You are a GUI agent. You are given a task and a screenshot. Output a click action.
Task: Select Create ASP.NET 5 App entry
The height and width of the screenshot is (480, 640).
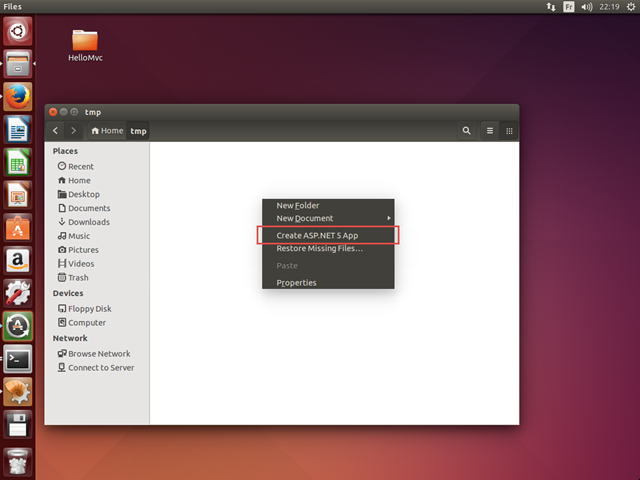pyautogui.click(x=328, y=236)
